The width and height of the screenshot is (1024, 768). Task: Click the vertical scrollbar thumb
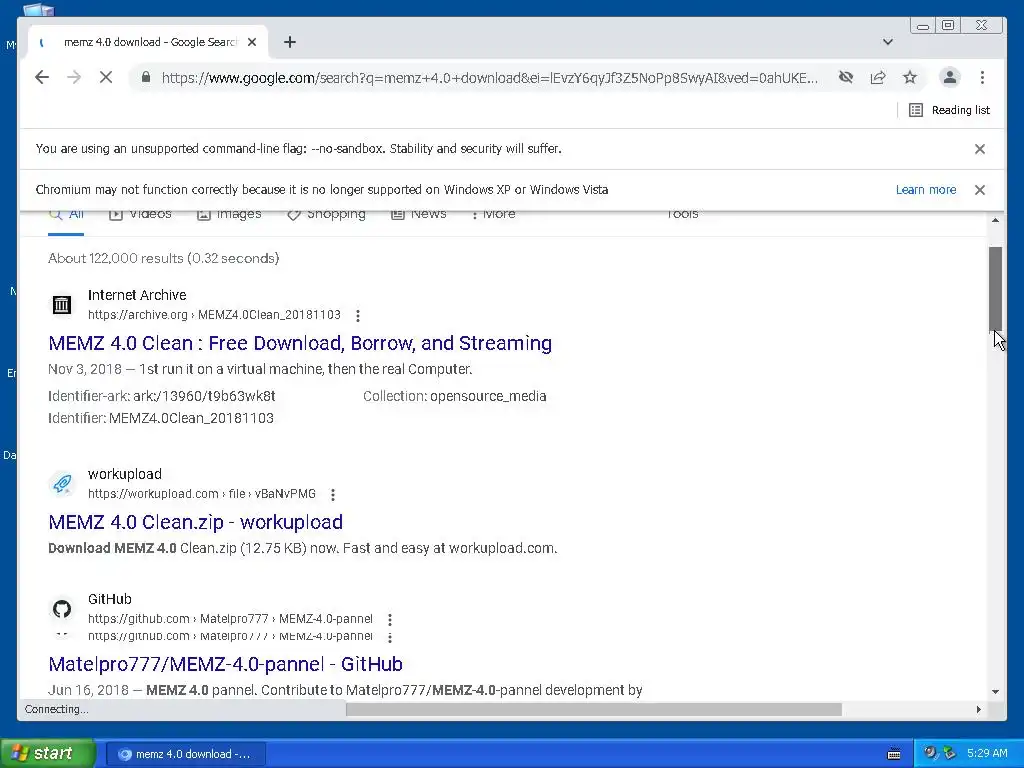click(x=995, y=289)
